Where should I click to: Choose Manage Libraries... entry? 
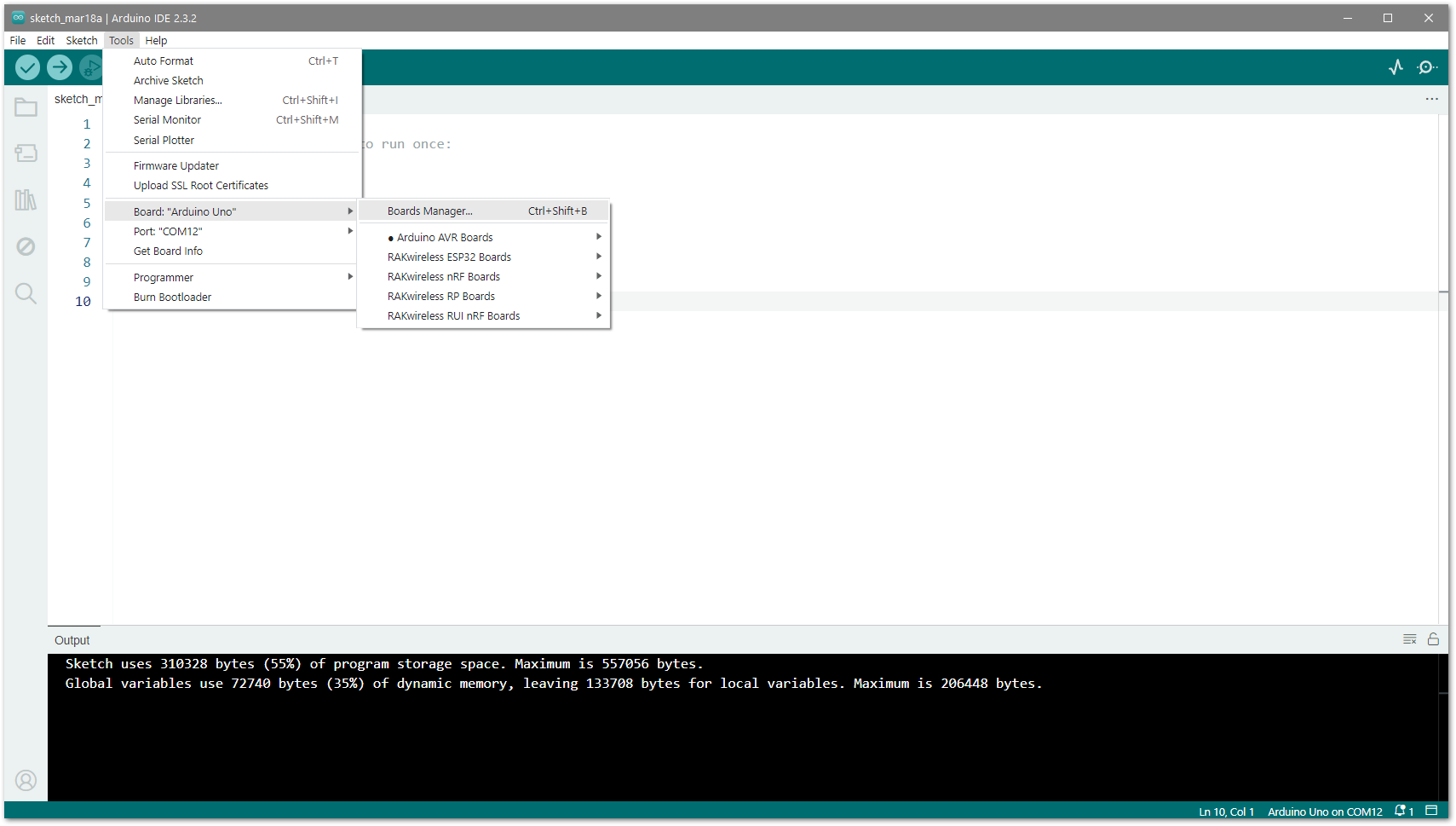point(233,101)
